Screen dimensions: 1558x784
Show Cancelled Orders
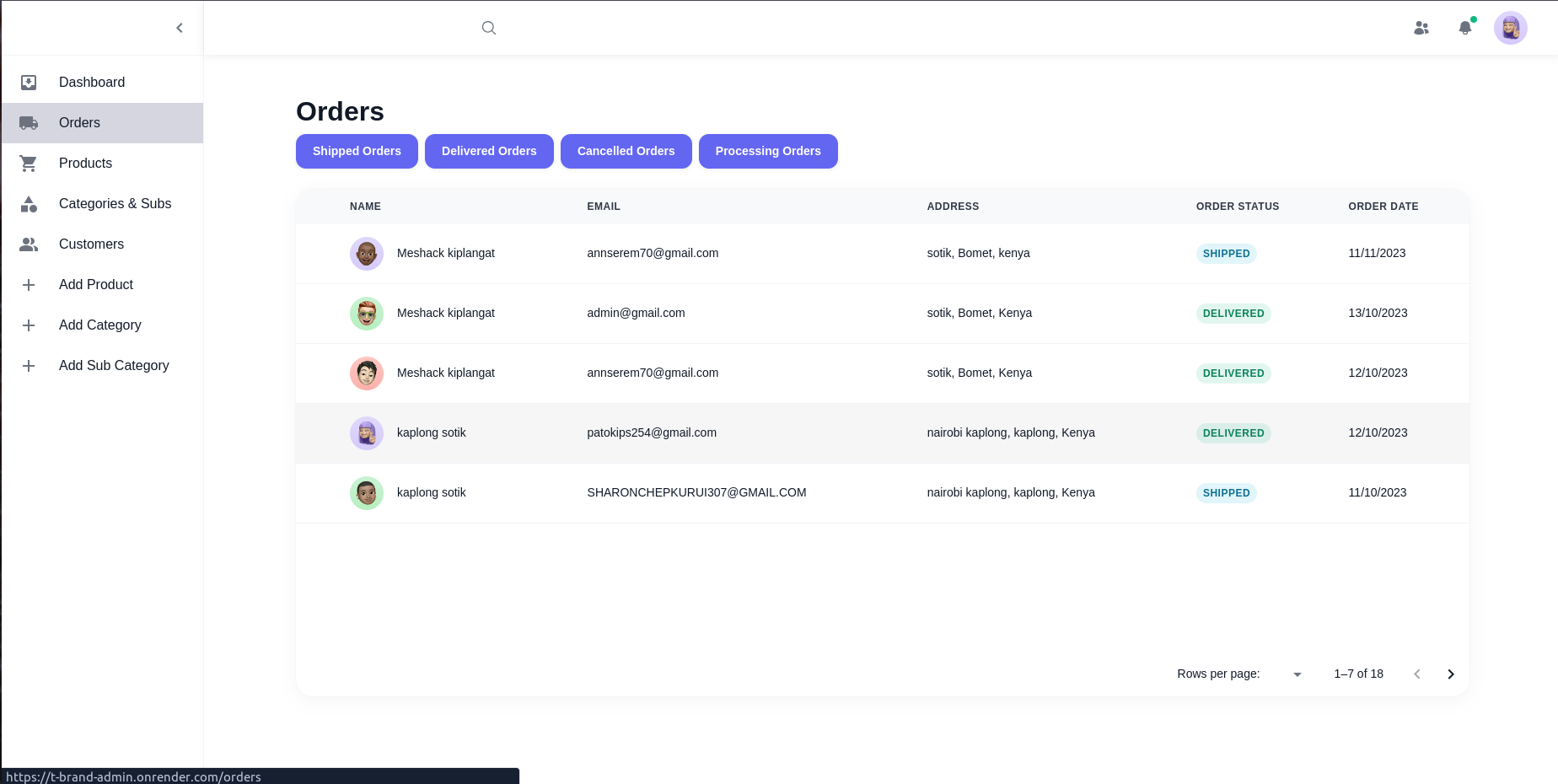tap(626, 152)
